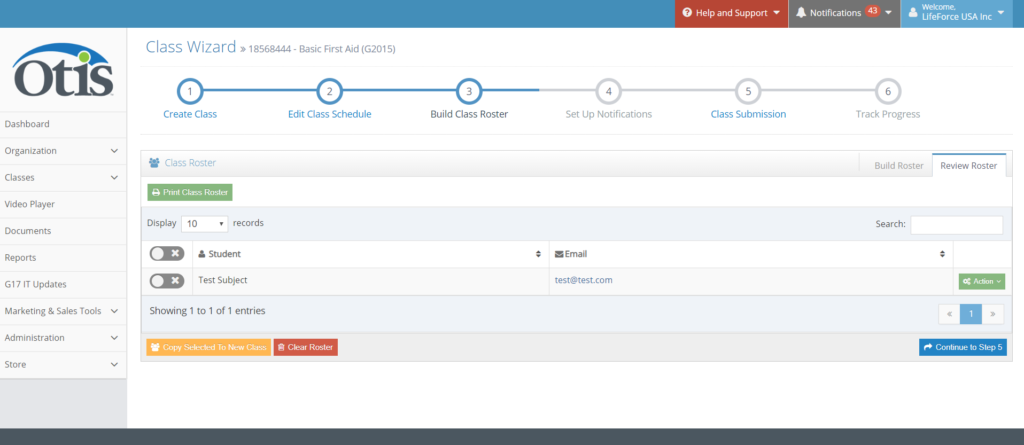1024x445 pixels.
Task: Toggle the switch for Test Subject row
Action: pyautogui.click(x=166, y=281)
